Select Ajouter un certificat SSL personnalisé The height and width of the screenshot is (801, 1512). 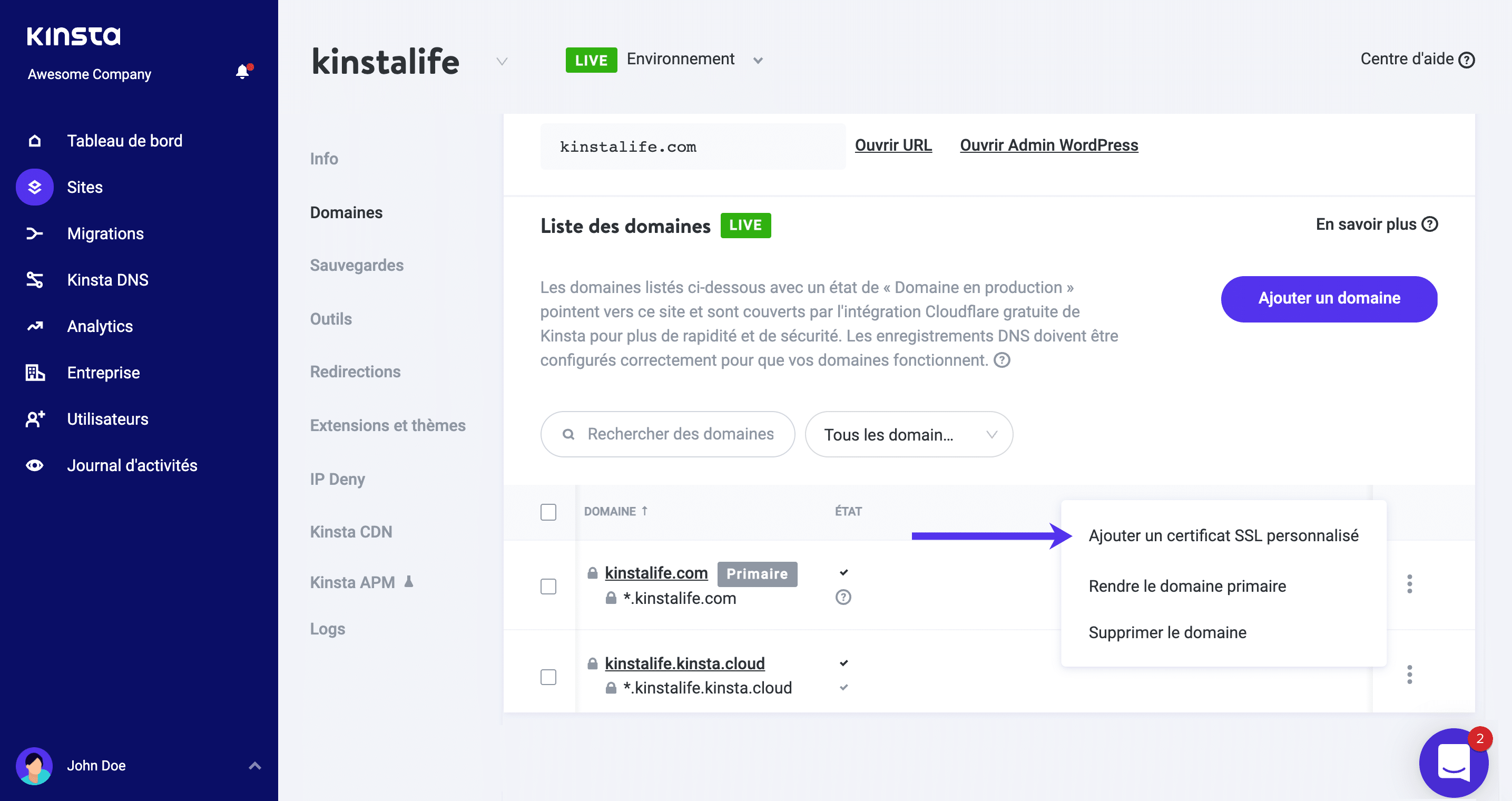coord(1224,536)
